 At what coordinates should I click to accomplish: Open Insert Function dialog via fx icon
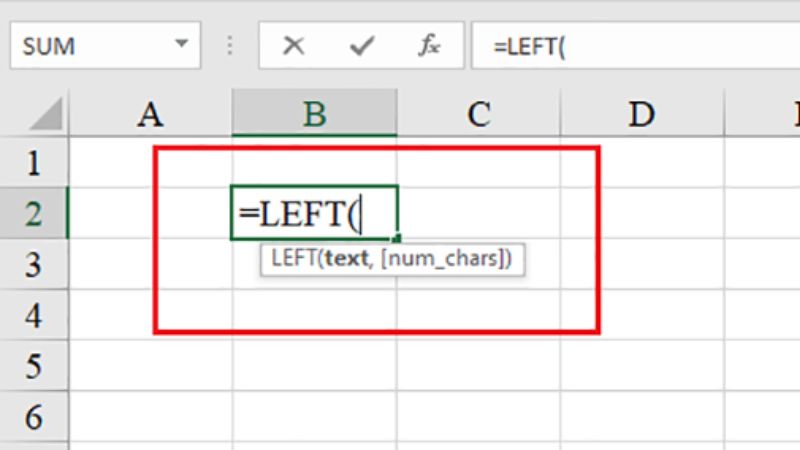coord(430,46)
